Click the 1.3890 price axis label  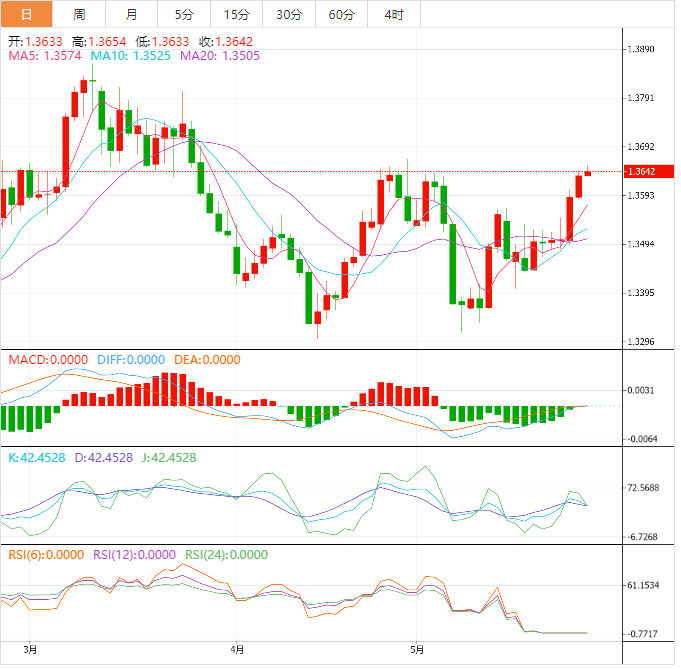tap(639, 49)
